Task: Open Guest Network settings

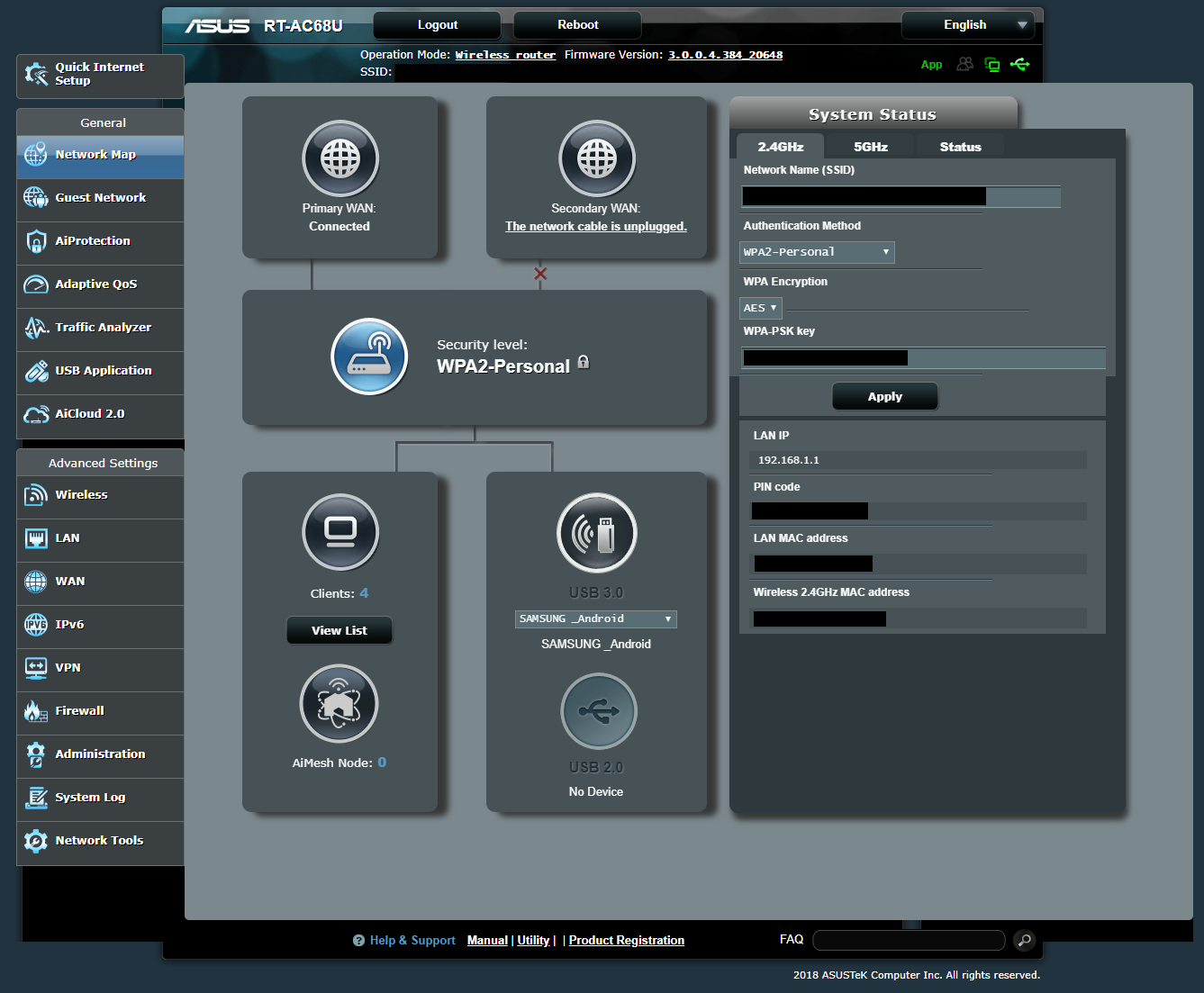Action: click(100, 198)
